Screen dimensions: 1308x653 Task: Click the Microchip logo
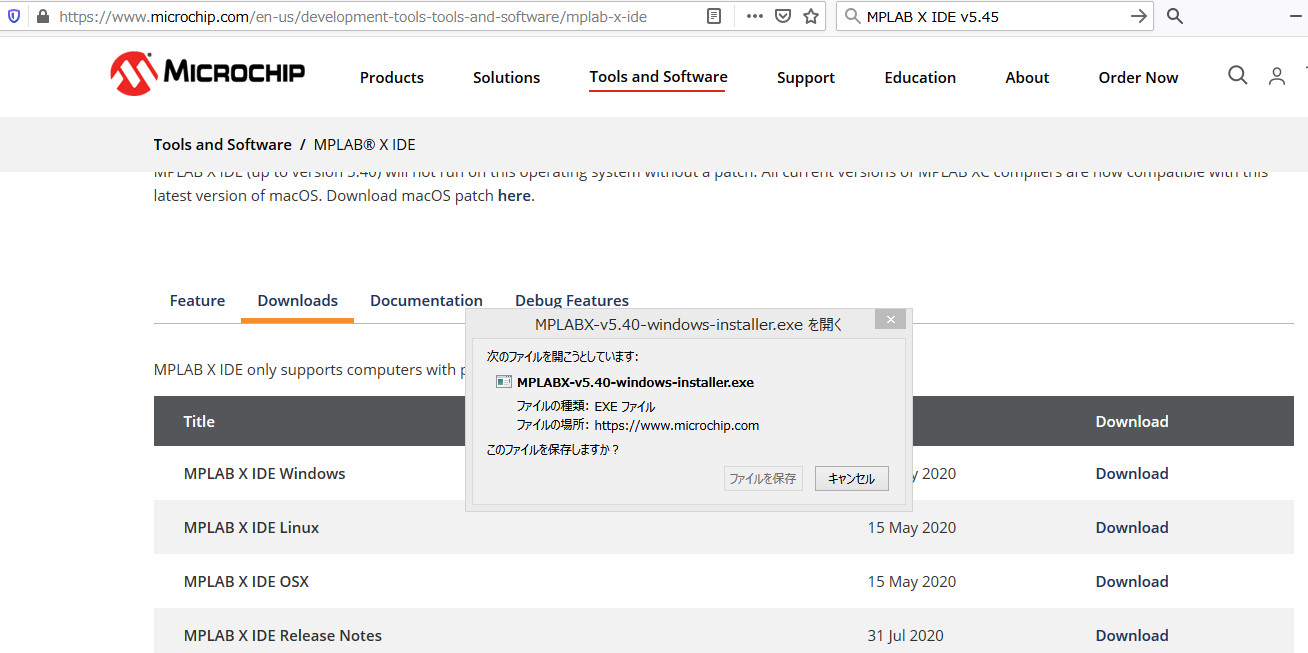point(208,73)
